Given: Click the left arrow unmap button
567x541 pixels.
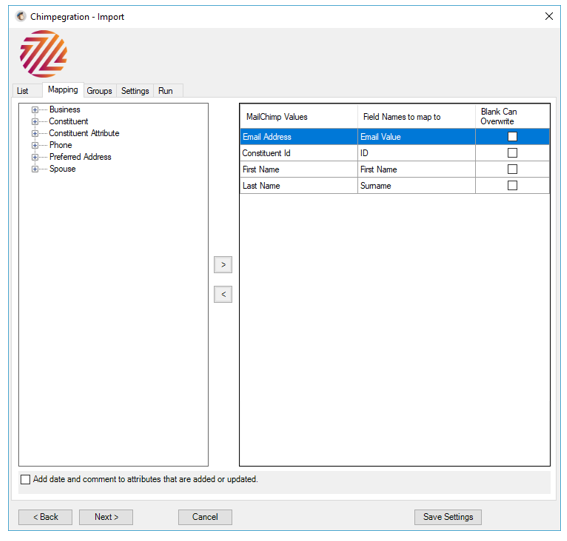Looking at the screenshot, I should pos(223,294).
